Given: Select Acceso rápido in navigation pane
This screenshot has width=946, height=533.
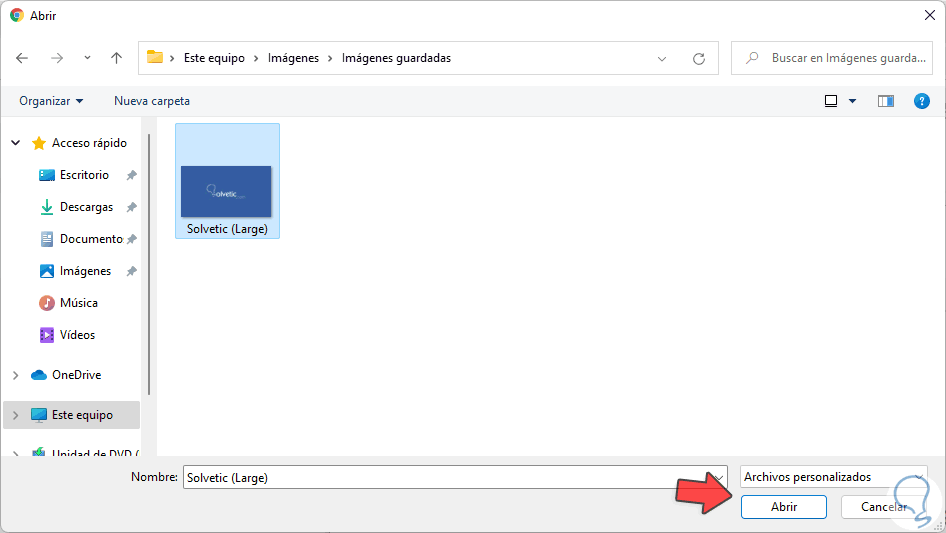Looking at the screenshot, I should [89, 143].
